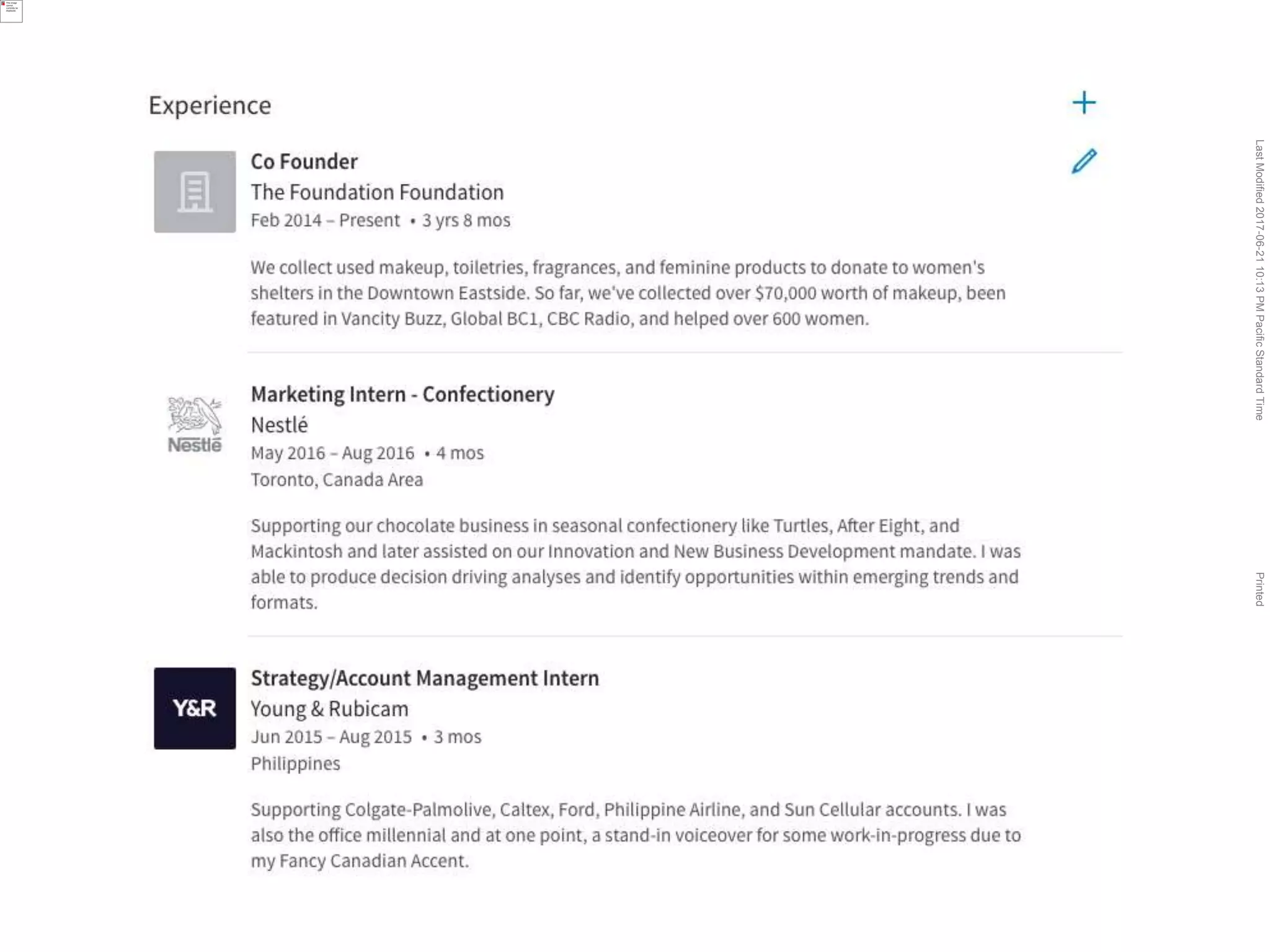Click the pencil icon to edit Co Founder

pyautogui.click(x=1084, y=161)
